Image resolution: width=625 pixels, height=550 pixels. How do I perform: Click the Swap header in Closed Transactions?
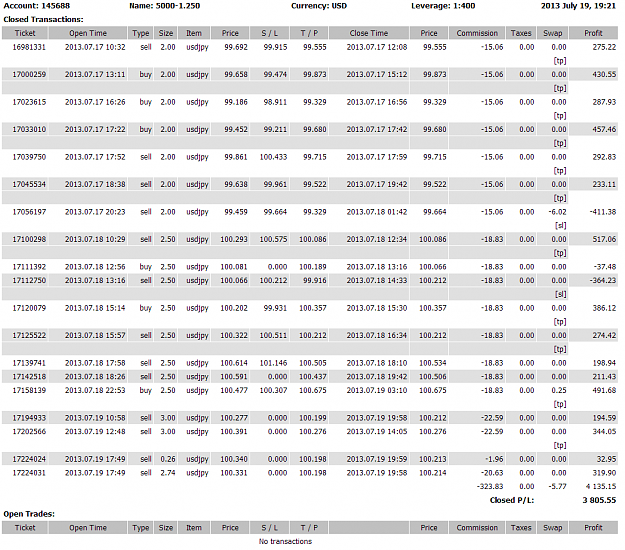(552, 33)
